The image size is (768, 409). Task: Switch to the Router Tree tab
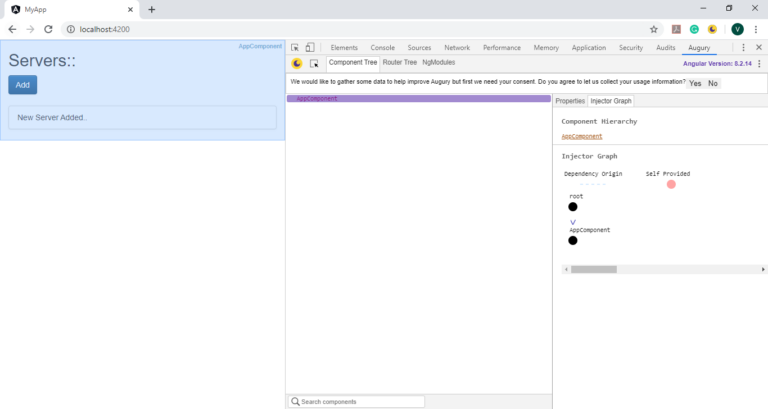[x=399, y=63]
